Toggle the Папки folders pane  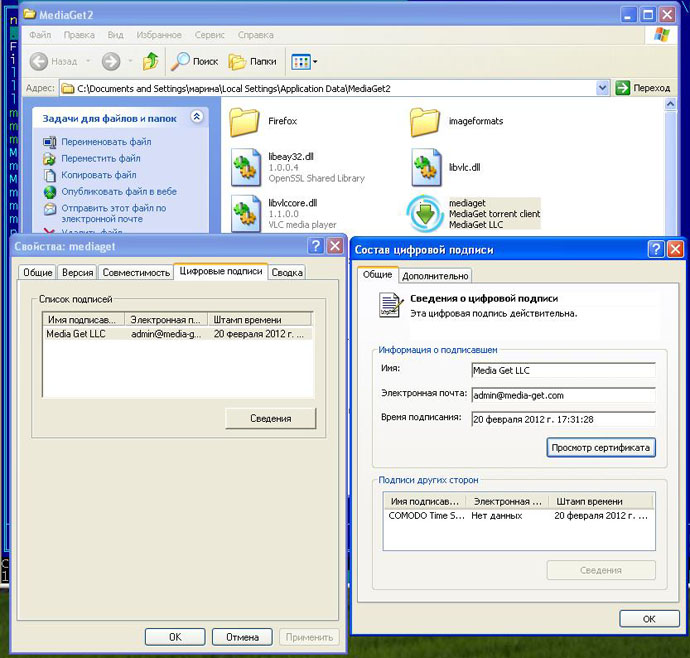tap(253, 61)
